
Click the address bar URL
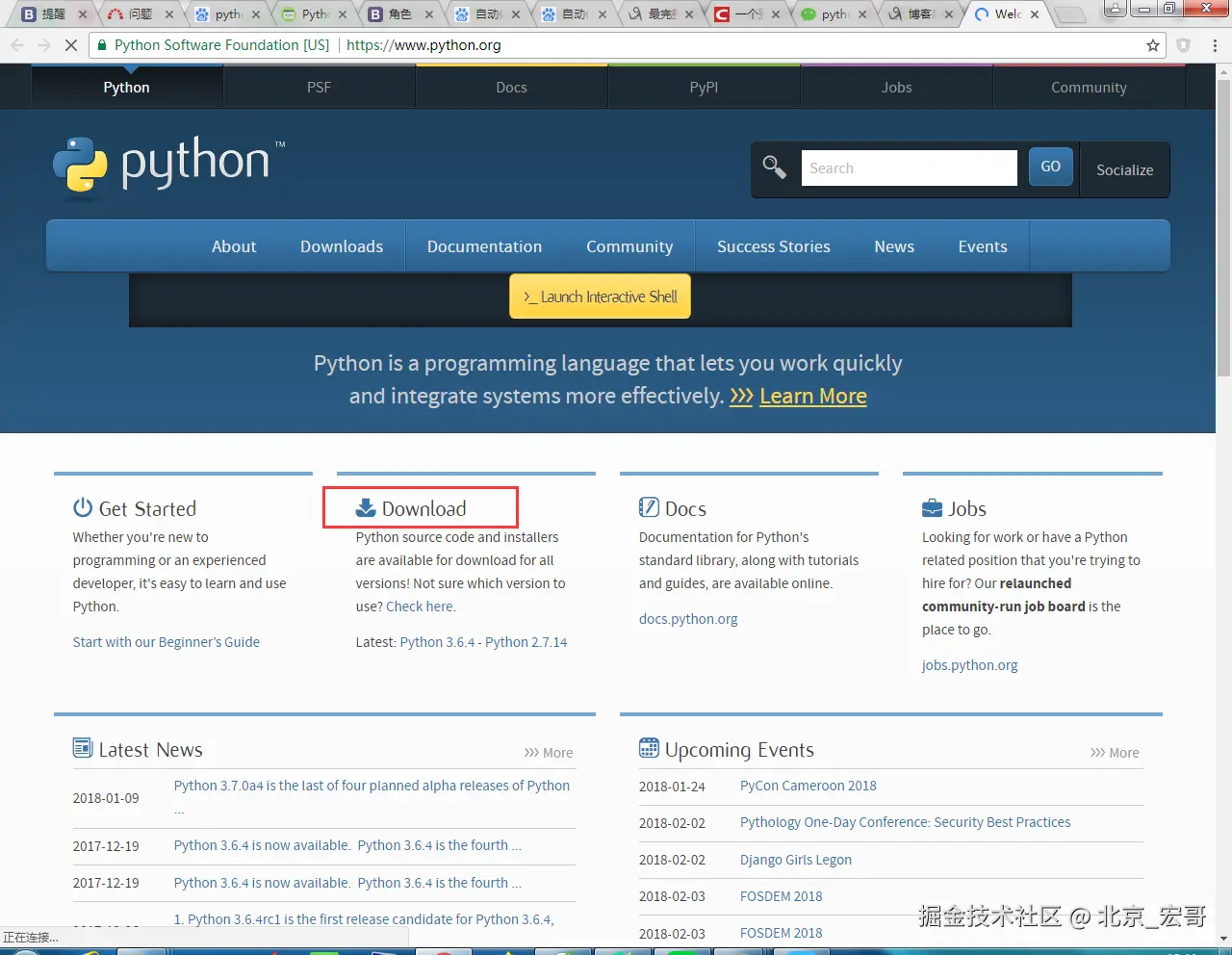[423, 45]
